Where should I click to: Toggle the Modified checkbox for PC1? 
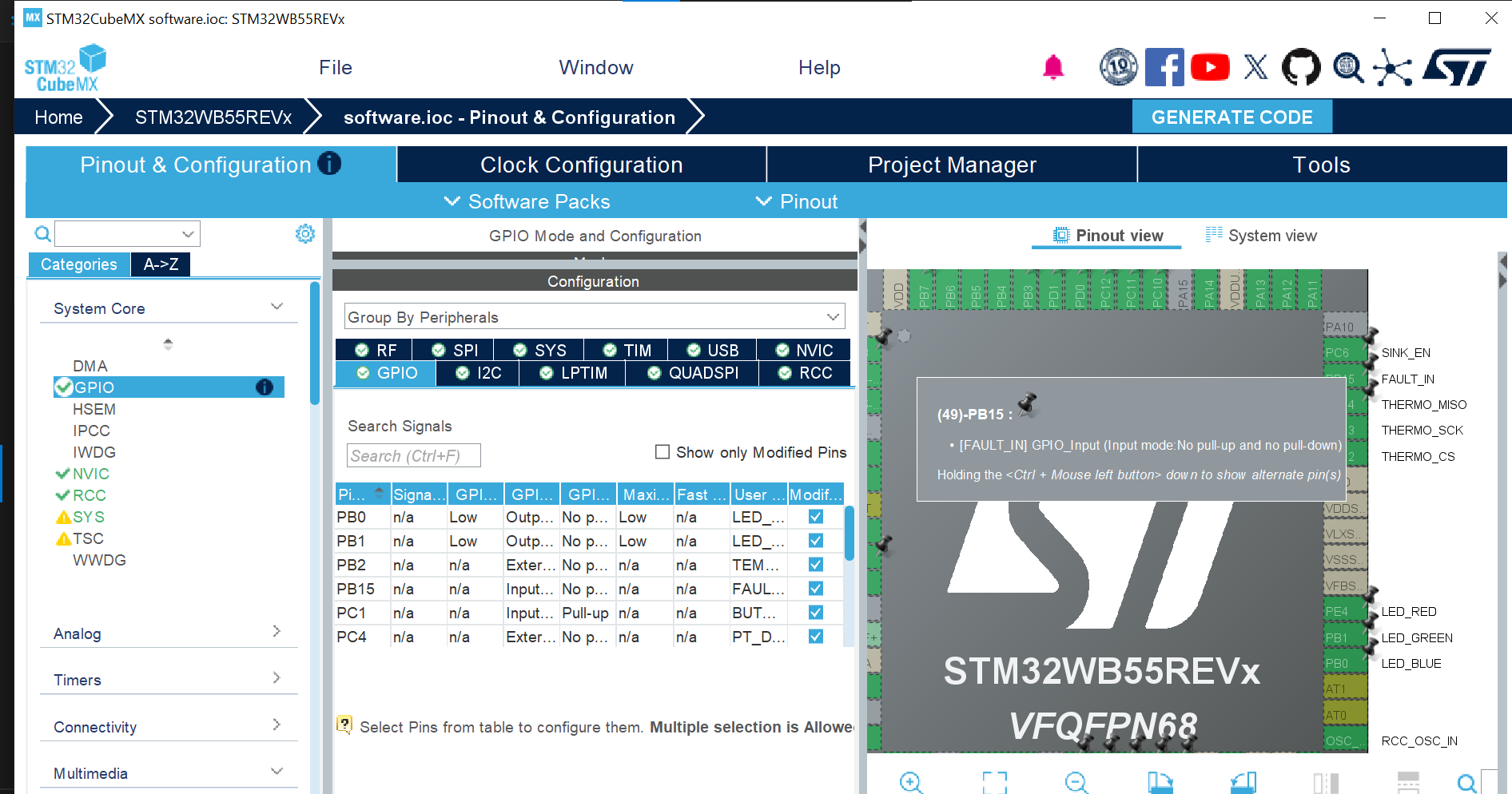(x=816, y=613)
